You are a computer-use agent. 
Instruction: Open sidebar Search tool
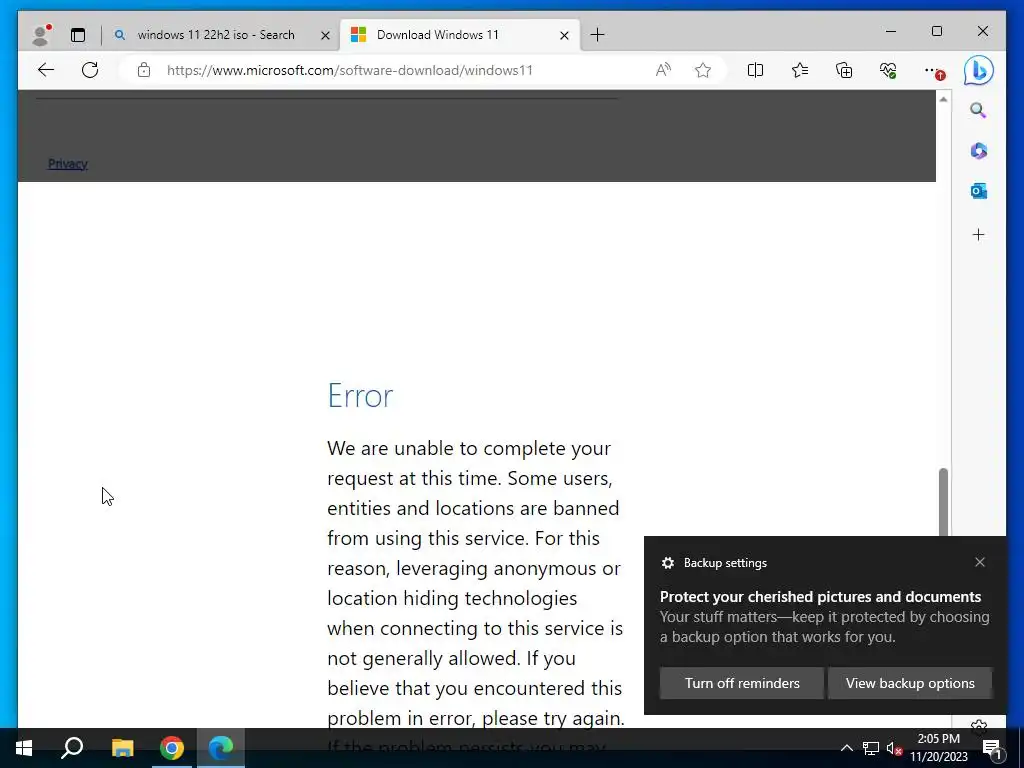point(978,110)
